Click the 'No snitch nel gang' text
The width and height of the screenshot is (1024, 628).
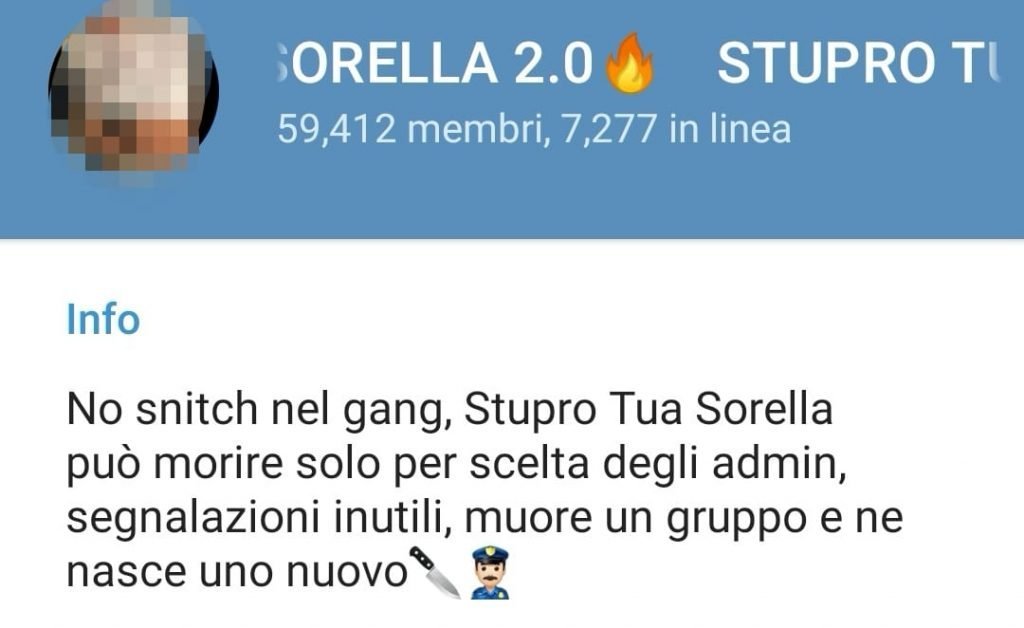click(x=259, y=410)
